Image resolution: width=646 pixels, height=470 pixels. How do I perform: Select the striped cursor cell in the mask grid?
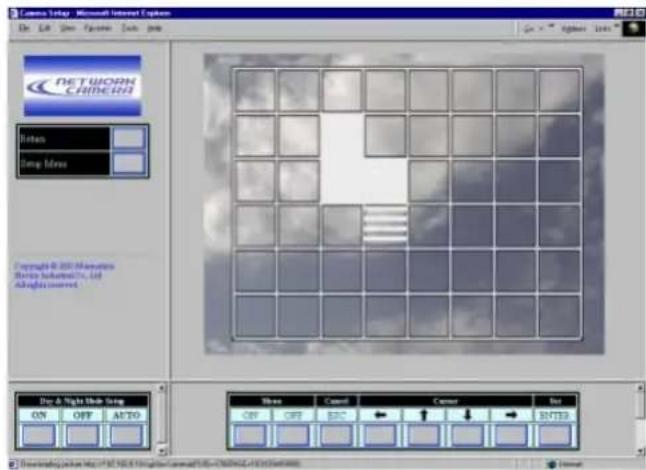(385, 224)
